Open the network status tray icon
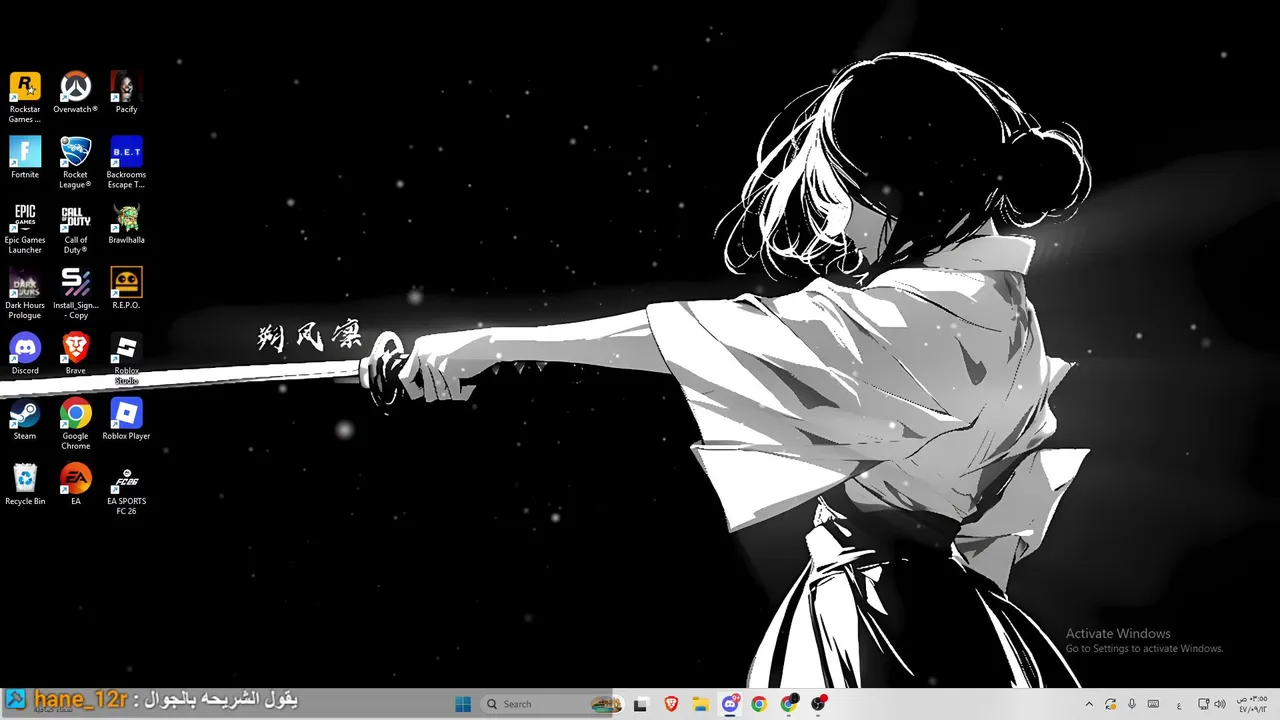This screenshot has height=720, width=1280. (x=1203, y=704)
